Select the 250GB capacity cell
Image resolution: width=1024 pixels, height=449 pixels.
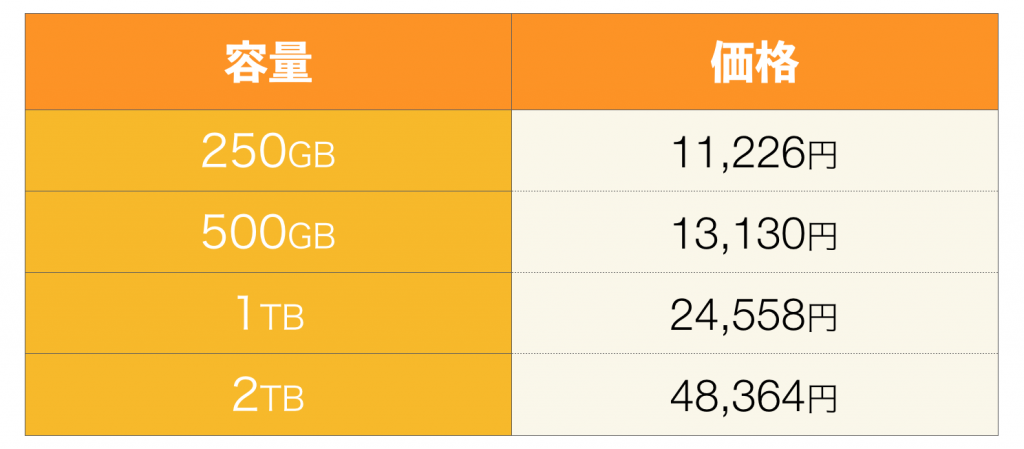[268, 151]
